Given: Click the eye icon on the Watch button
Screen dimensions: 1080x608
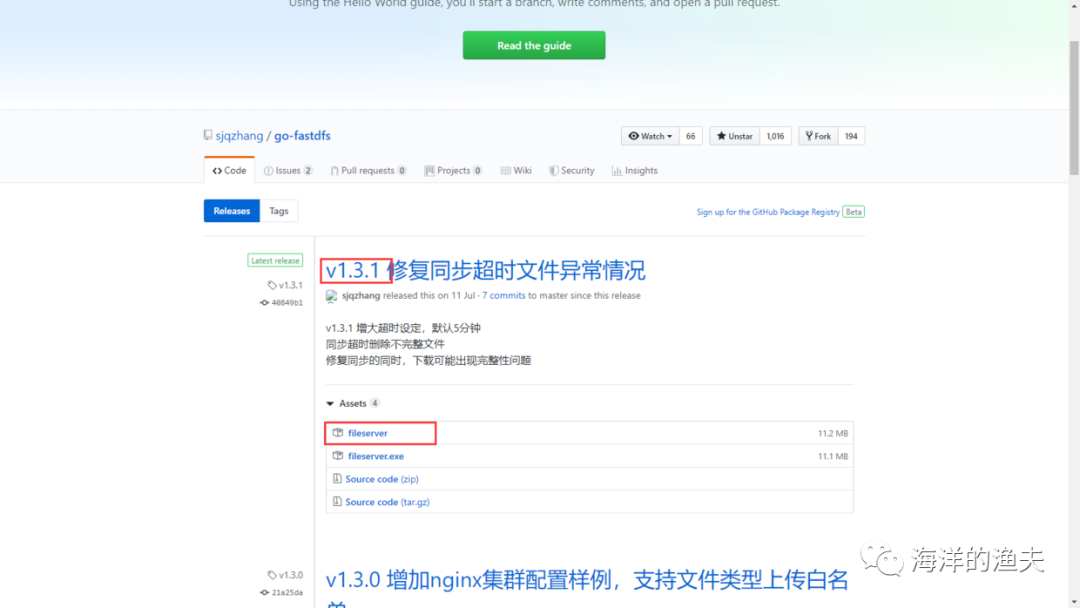Looking at the screenshot, I should [x=634, y=136].
